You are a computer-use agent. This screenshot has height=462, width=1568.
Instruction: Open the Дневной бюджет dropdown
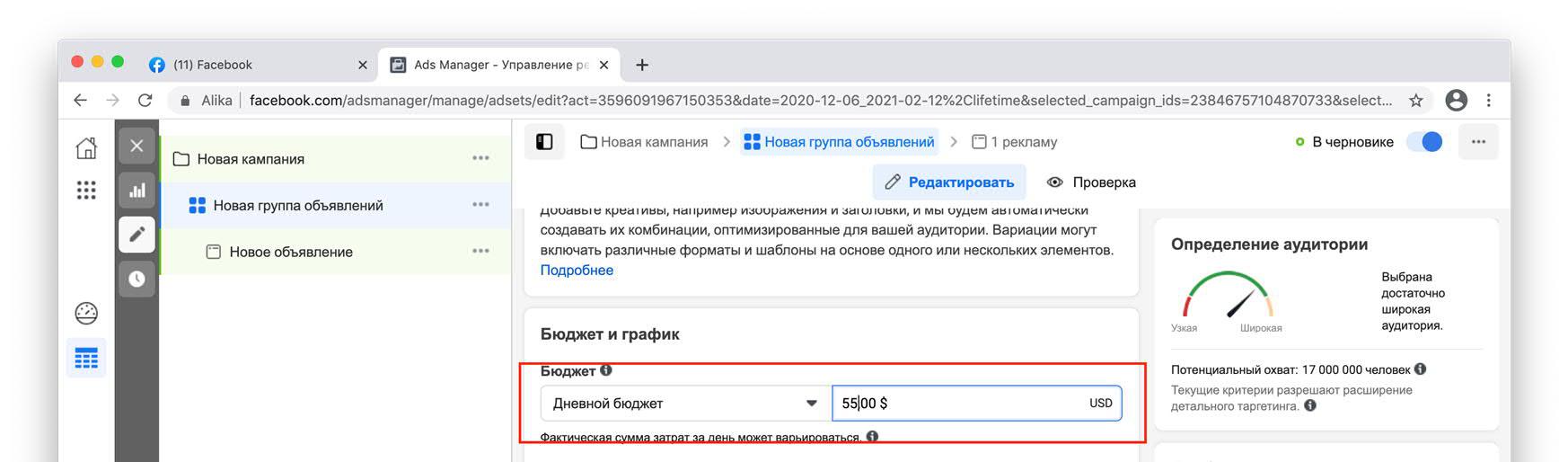[x=686, y=404]
